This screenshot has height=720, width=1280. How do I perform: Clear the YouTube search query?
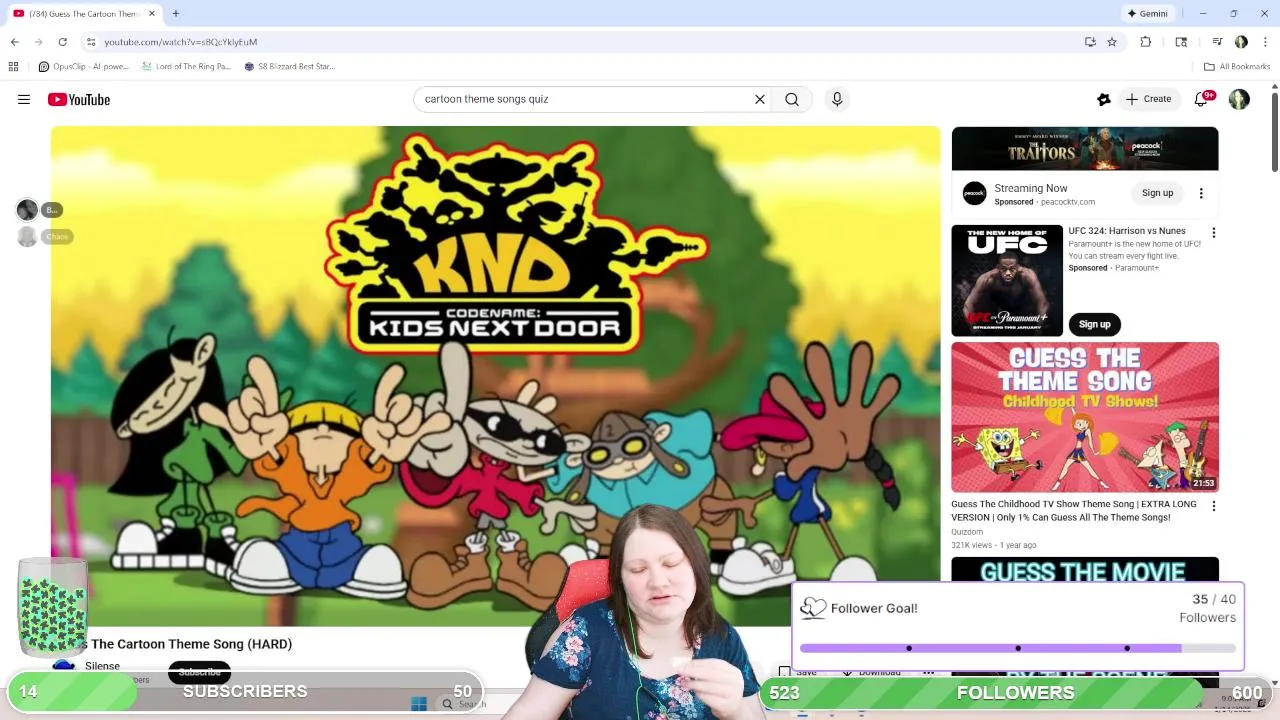[760, 99]
